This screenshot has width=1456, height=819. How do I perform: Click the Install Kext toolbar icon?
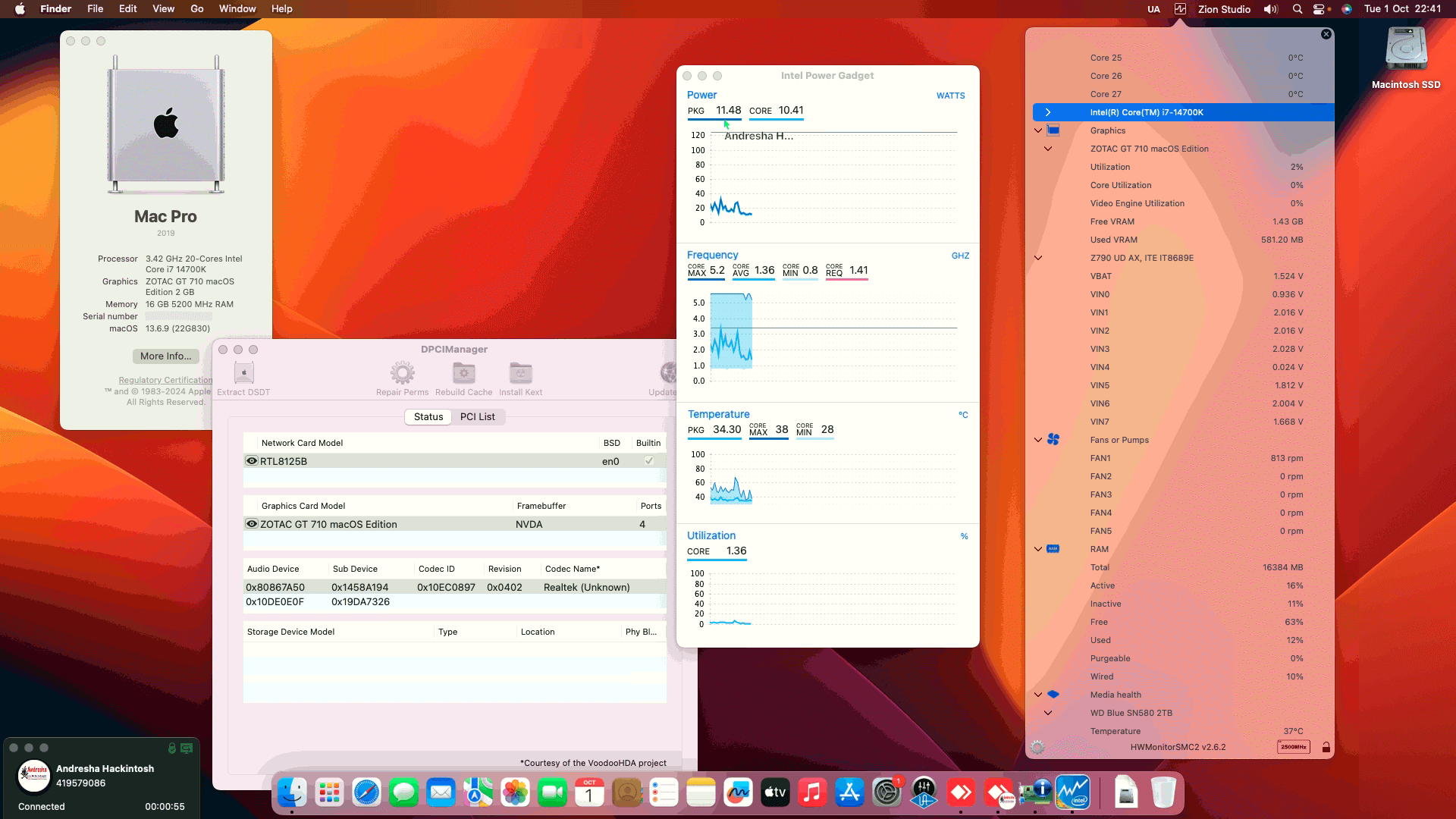click(x=520, y=372)
